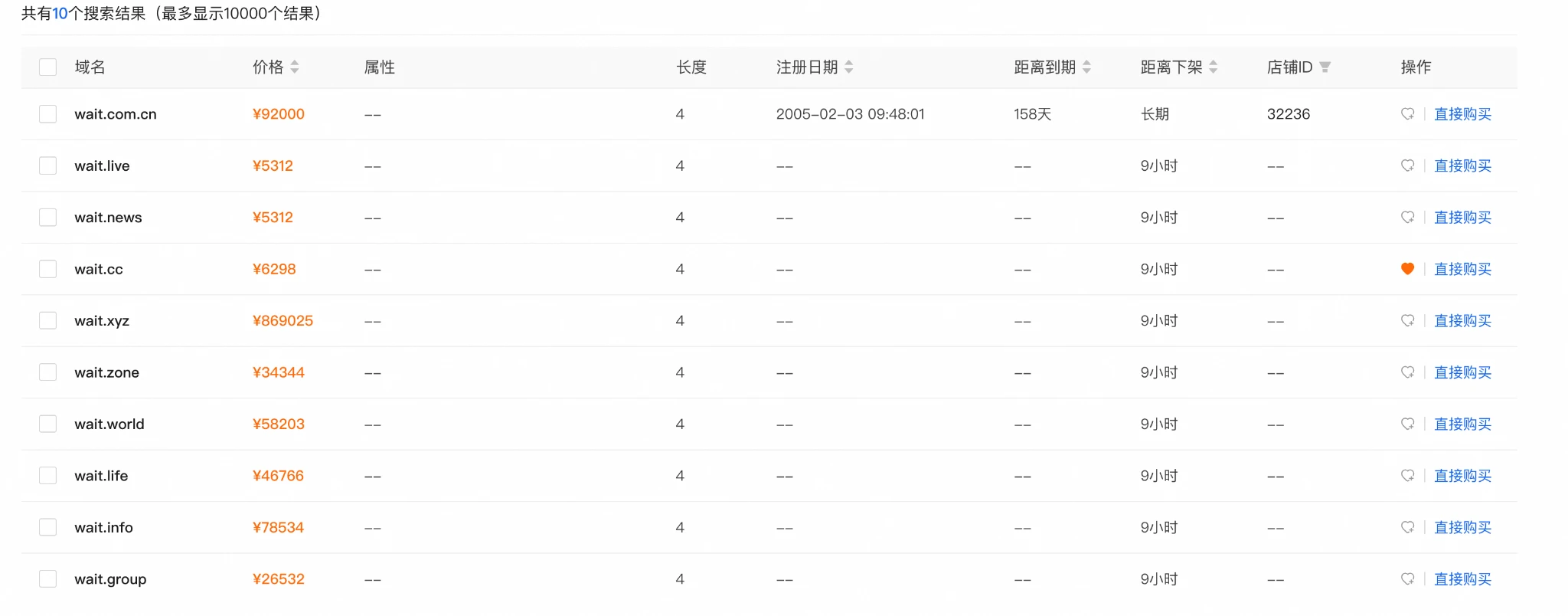The height and width of the screenshot is (616, 1568).
Task: Select the wait.world row checkbox
Action: point(48,424)
